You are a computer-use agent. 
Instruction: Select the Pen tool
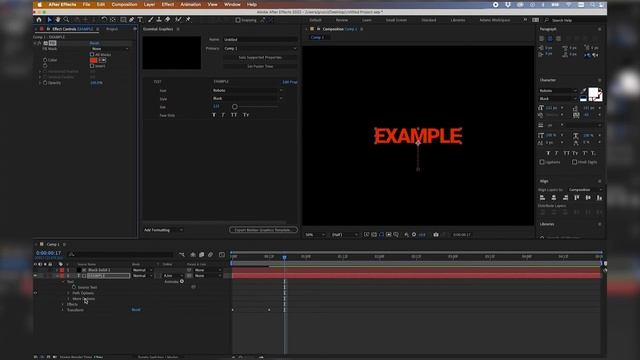point(131,20)
